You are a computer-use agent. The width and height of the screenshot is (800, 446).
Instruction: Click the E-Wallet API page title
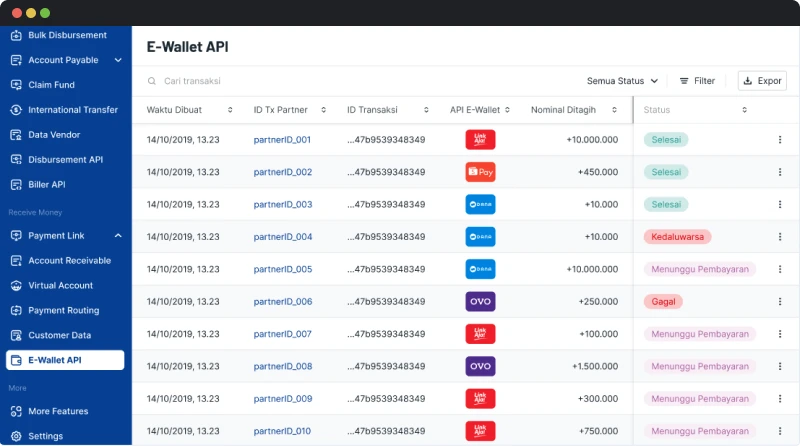[187, 47]
